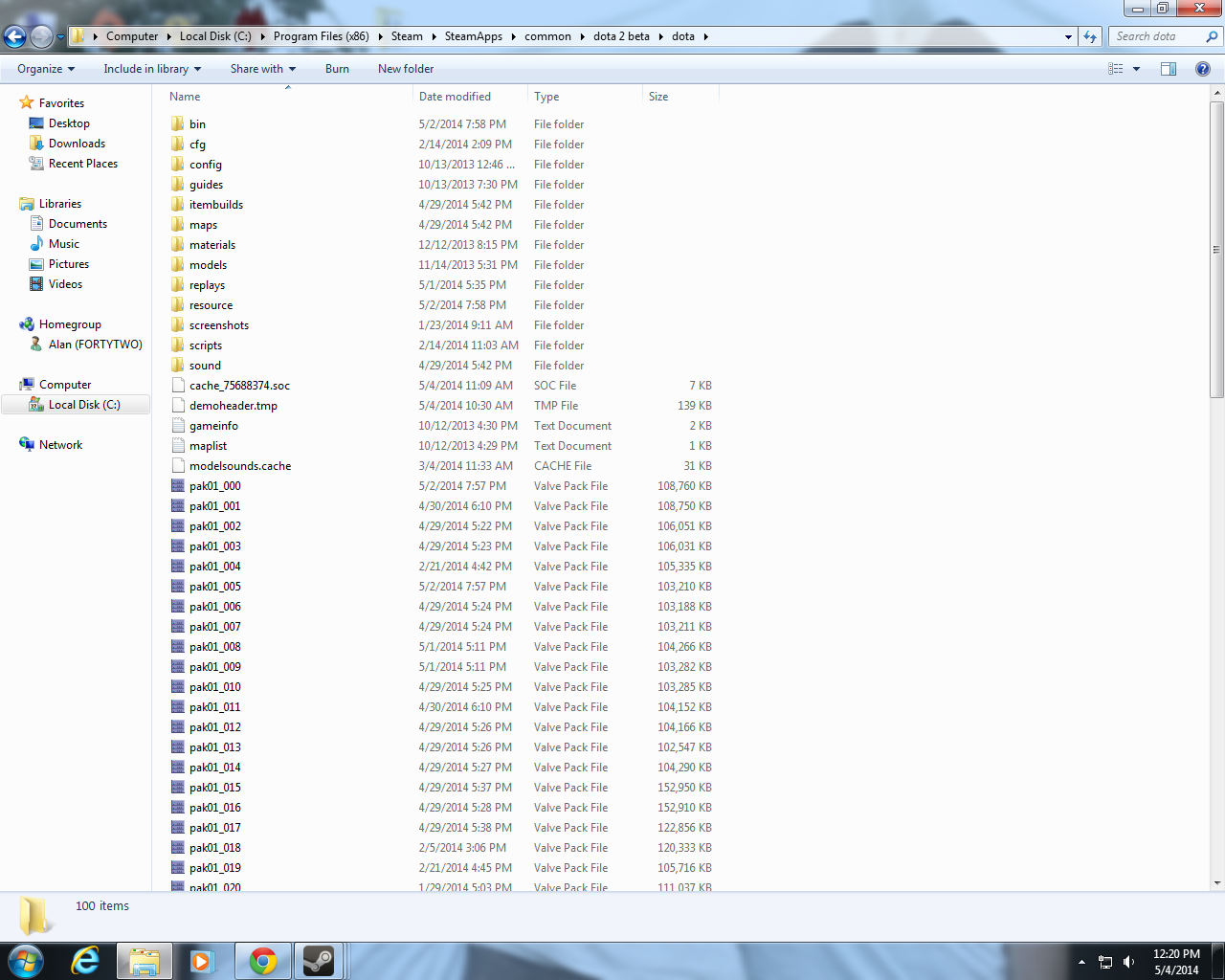Expand view options arrow next to view icon
This screenshot has height=980, width=1225.
[x=1137, y=69]
